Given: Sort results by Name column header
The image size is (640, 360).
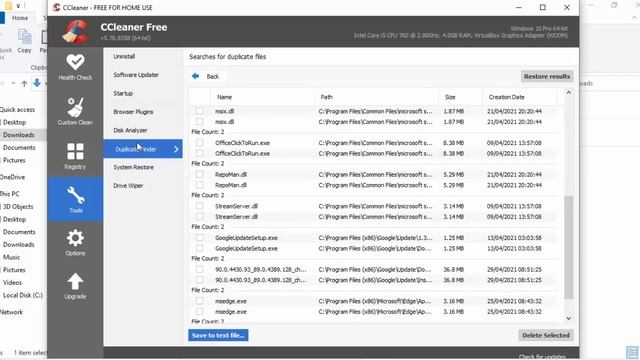Looking at the screenshot, I should tap(262, 97).
